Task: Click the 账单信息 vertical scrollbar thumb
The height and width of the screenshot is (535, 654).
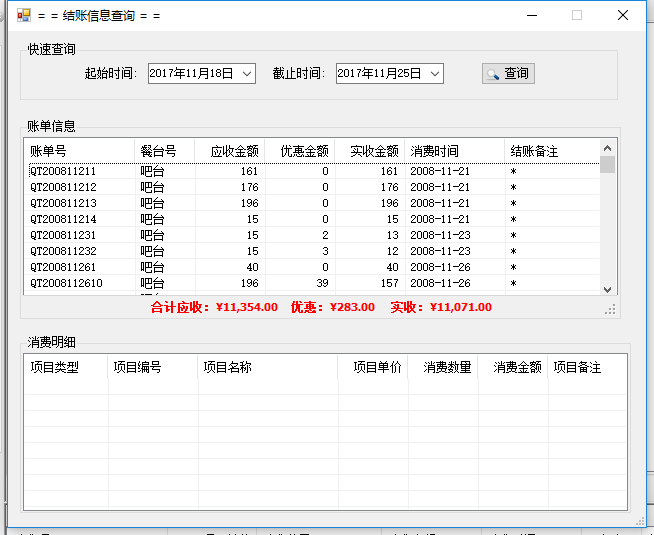Action: pyautogui.click(x=607, y=164)
